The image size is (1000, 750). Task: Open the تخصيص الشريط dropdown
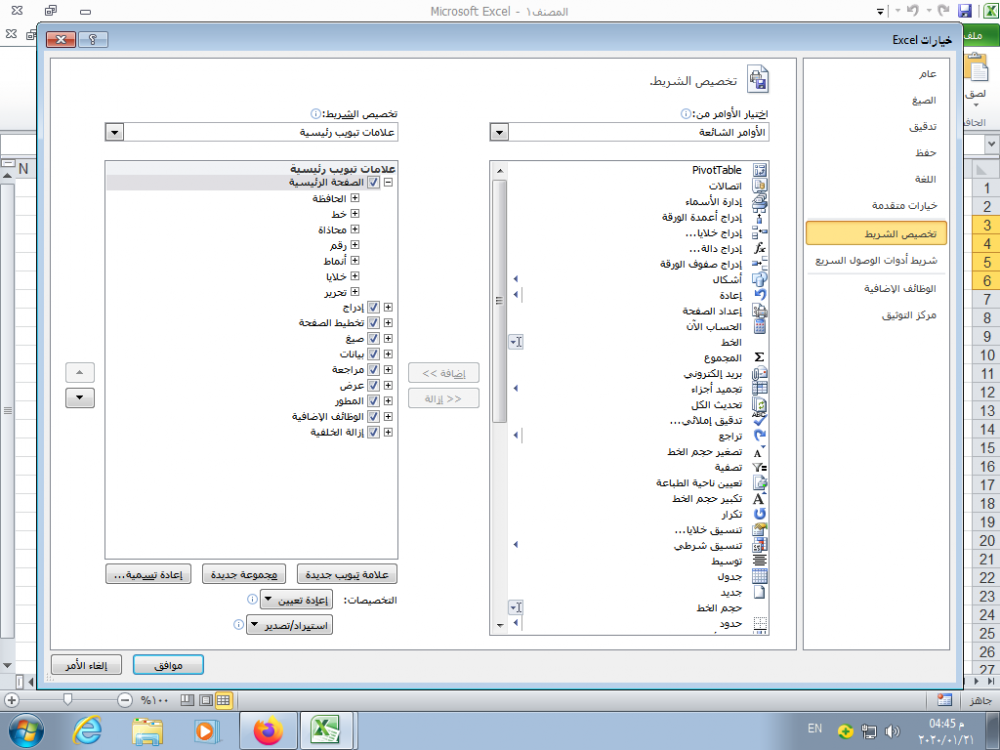(x=114, y=133)
